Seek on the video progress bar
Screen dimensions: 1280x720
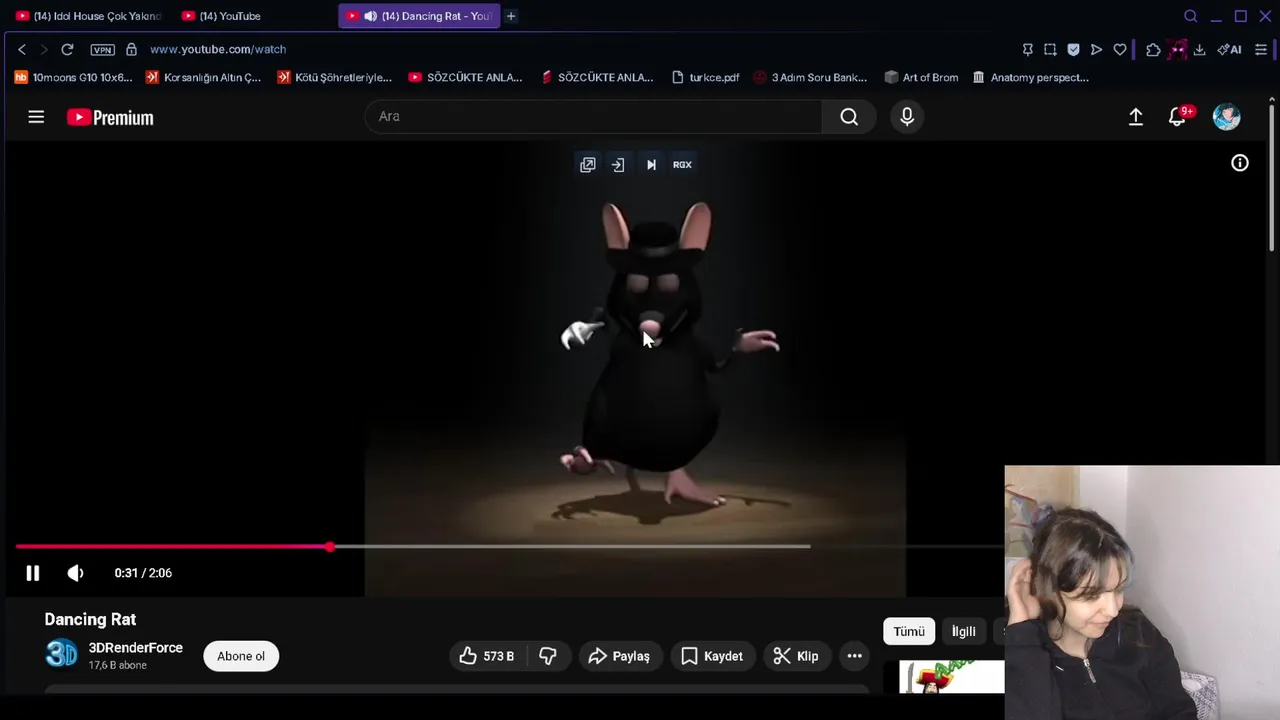(x=509, y=546)
